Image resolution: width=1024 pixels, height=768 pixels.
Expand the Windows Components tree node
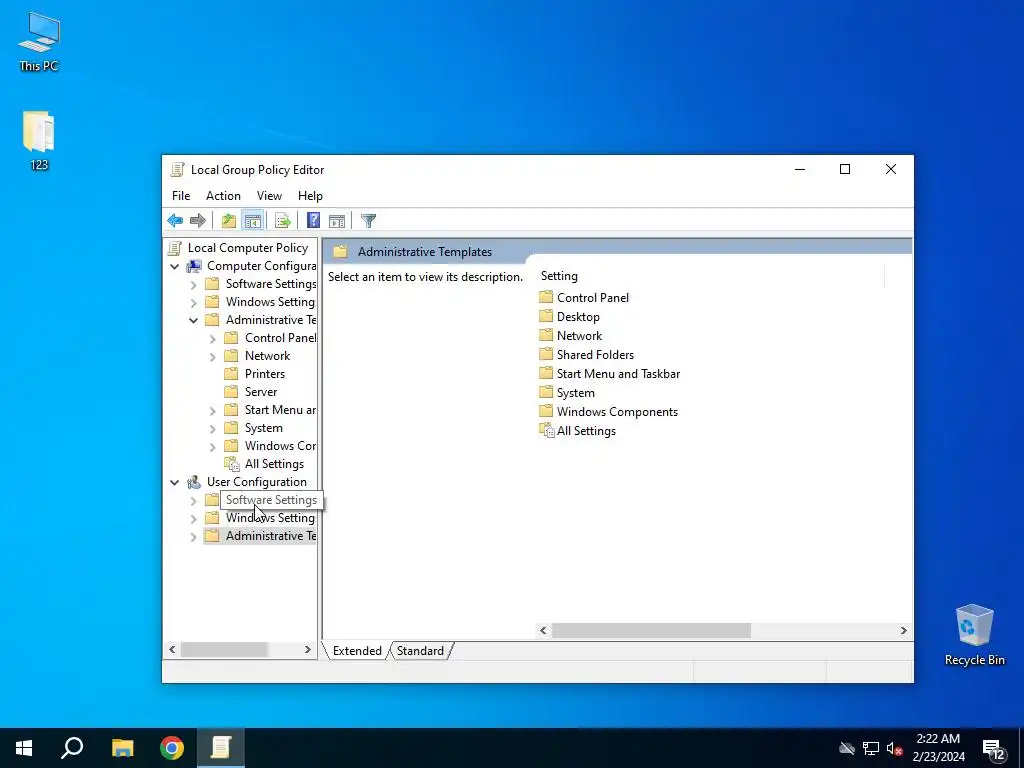tap(212, 447)
